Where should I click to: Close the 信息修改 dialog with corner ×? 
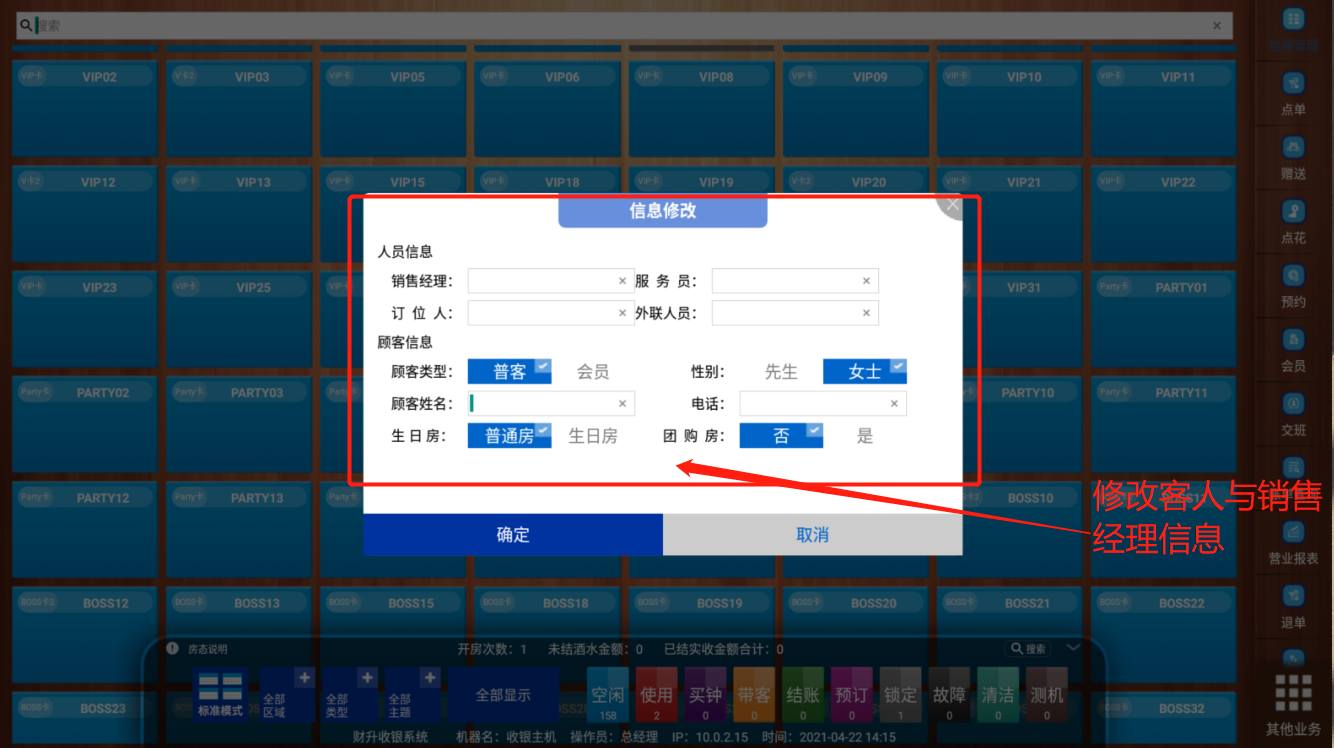click(952, 205)
